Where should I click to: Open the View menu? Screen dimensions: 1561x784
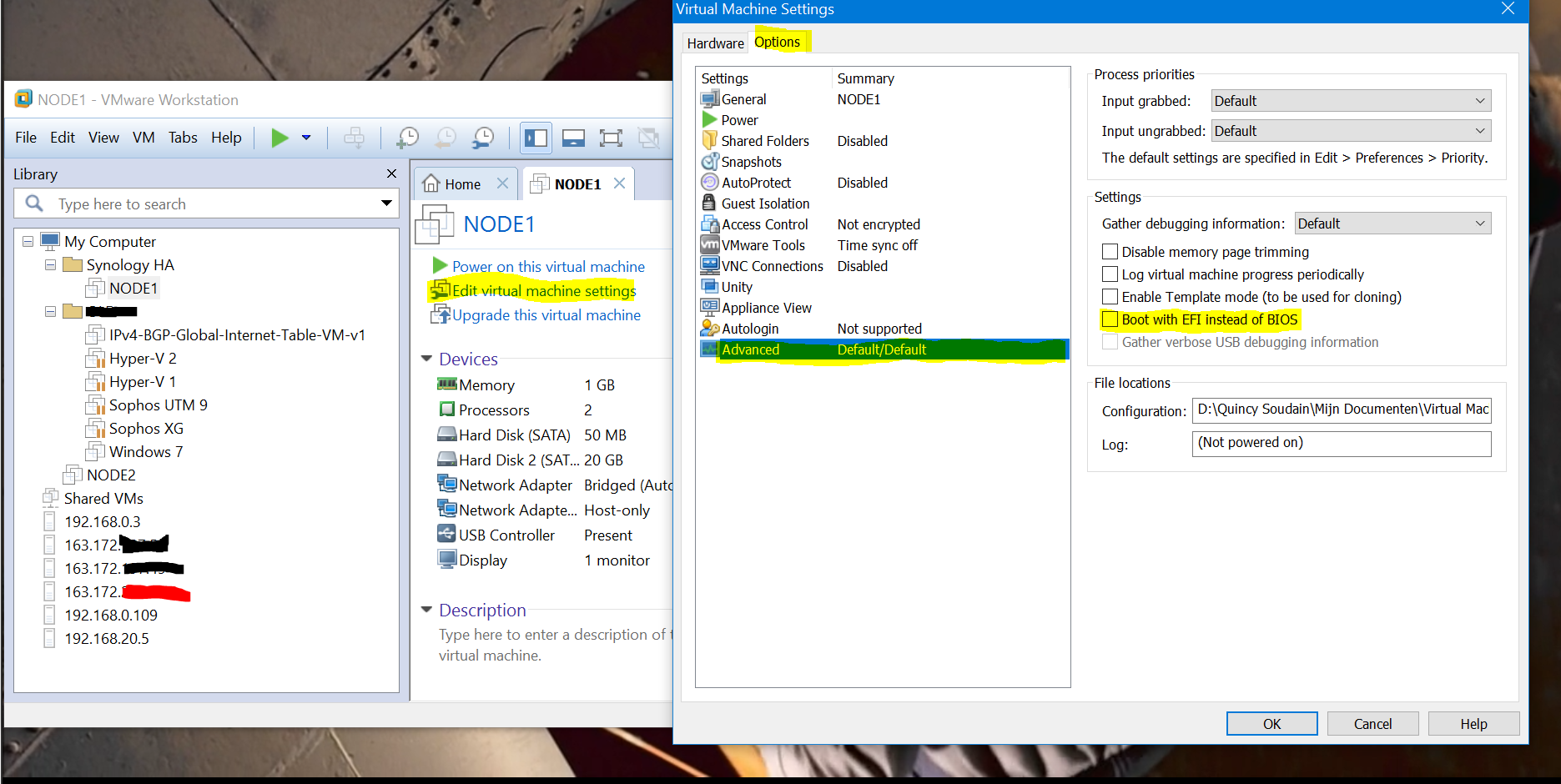click(103, 138)
